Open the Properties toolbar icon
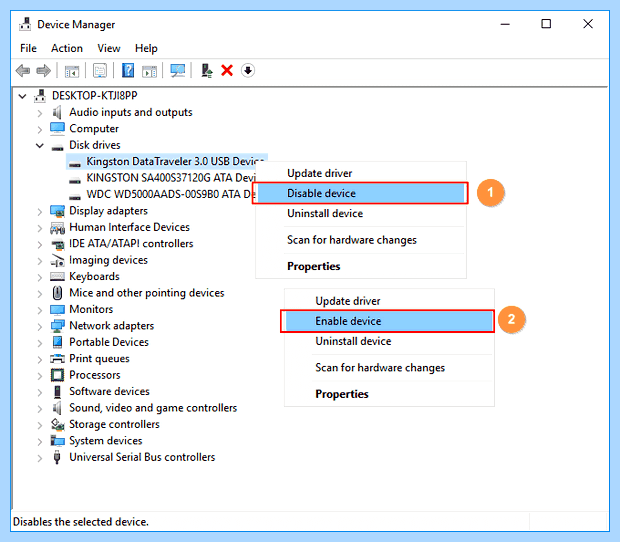 click(100, 71)
